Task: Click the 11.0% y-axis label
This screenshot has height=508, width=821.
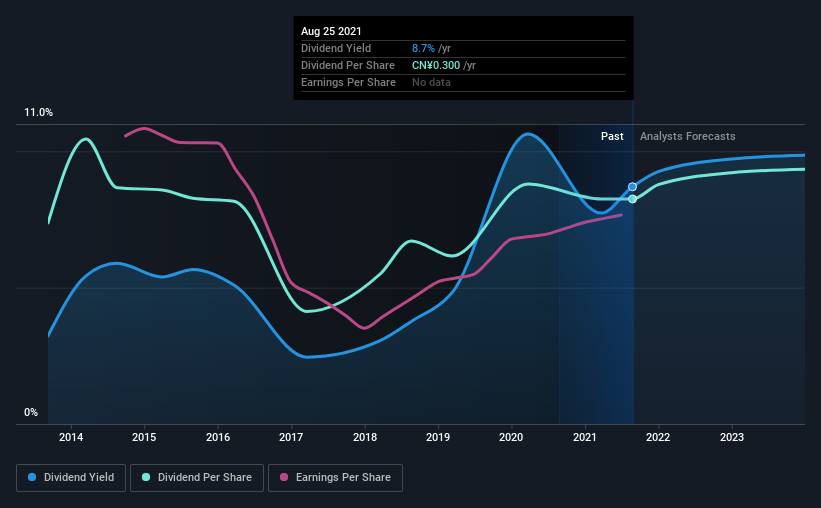Action: (x=38, y=113)
